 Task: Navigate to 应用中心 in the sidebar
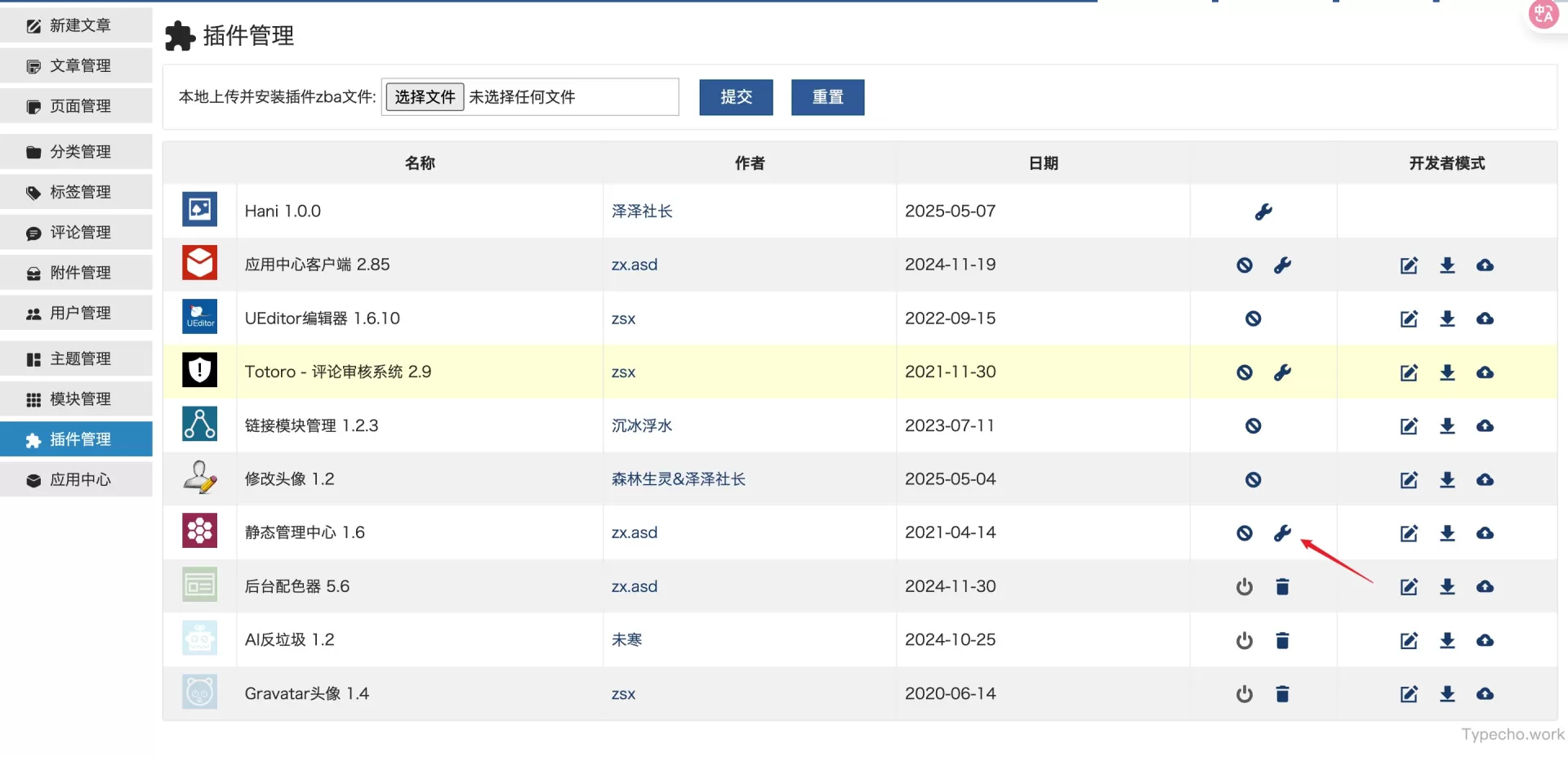tap(77, 479)
